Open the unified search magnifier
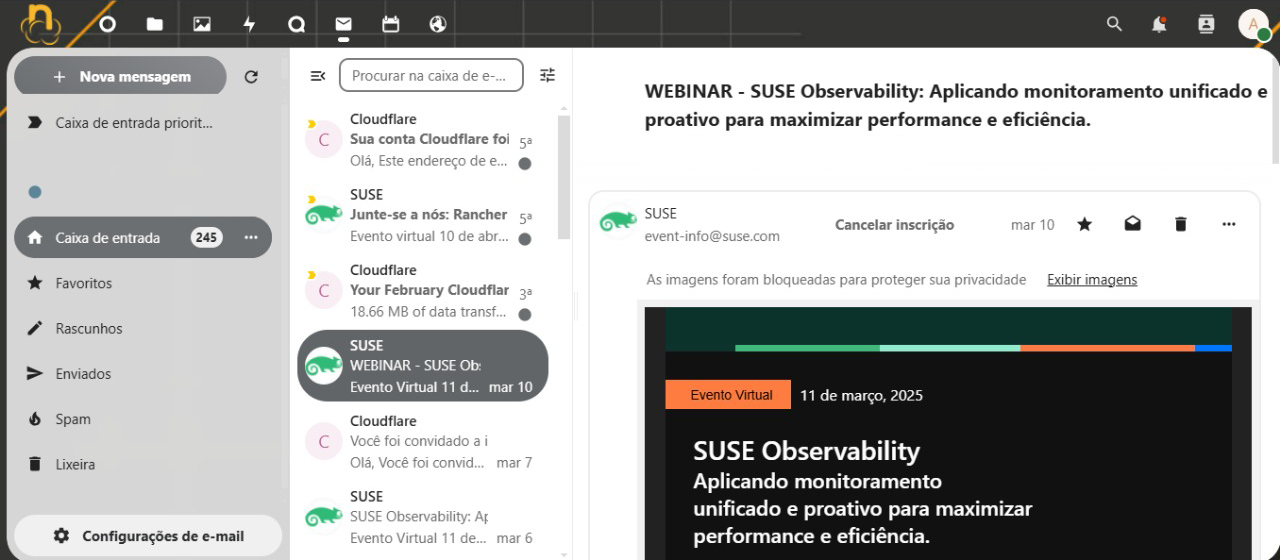Viewport: 1280px width, 560px height. coord(1114,24)
